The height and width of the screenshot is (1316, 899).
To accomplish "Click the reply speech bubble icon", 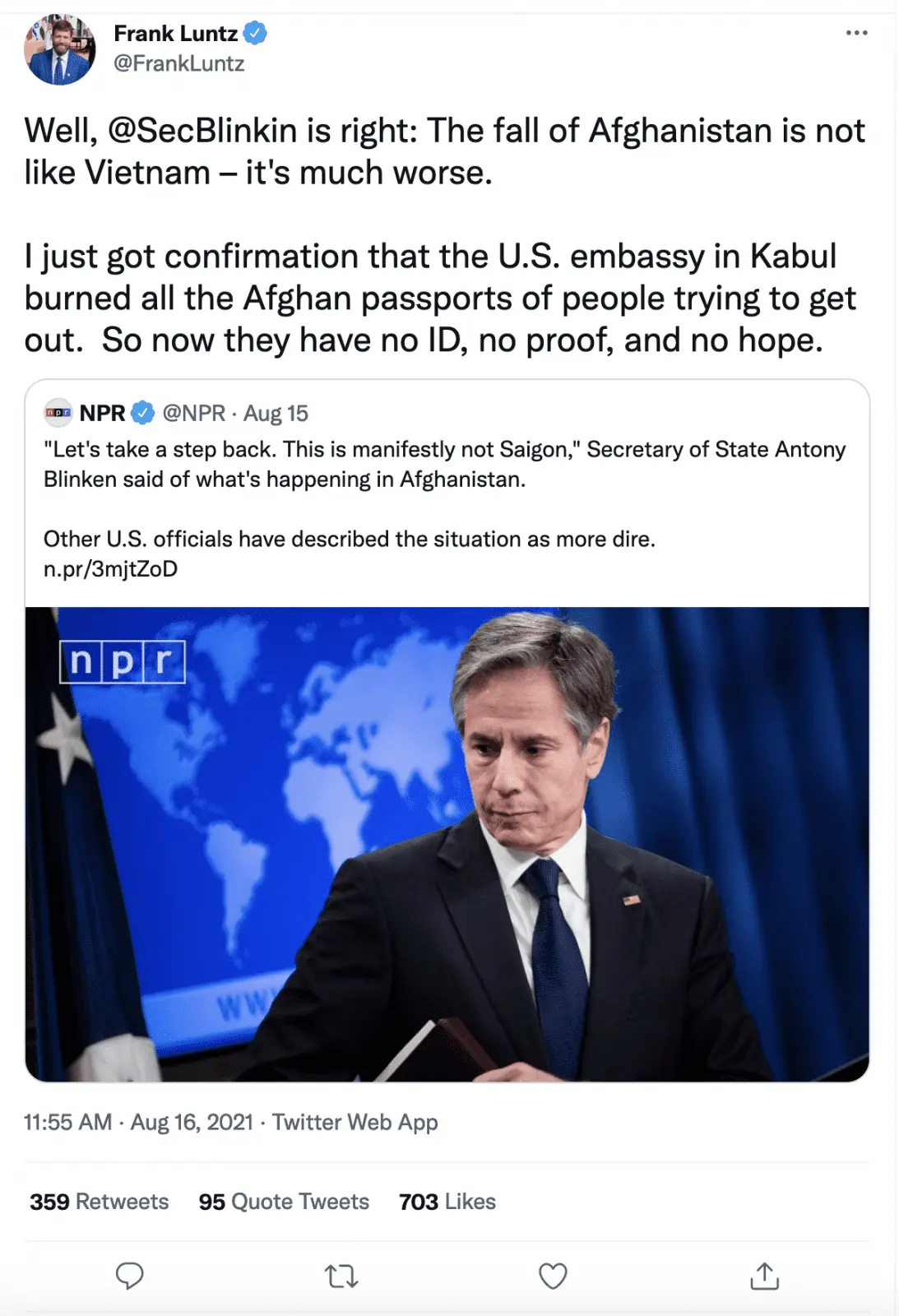I will point(129,1276).
